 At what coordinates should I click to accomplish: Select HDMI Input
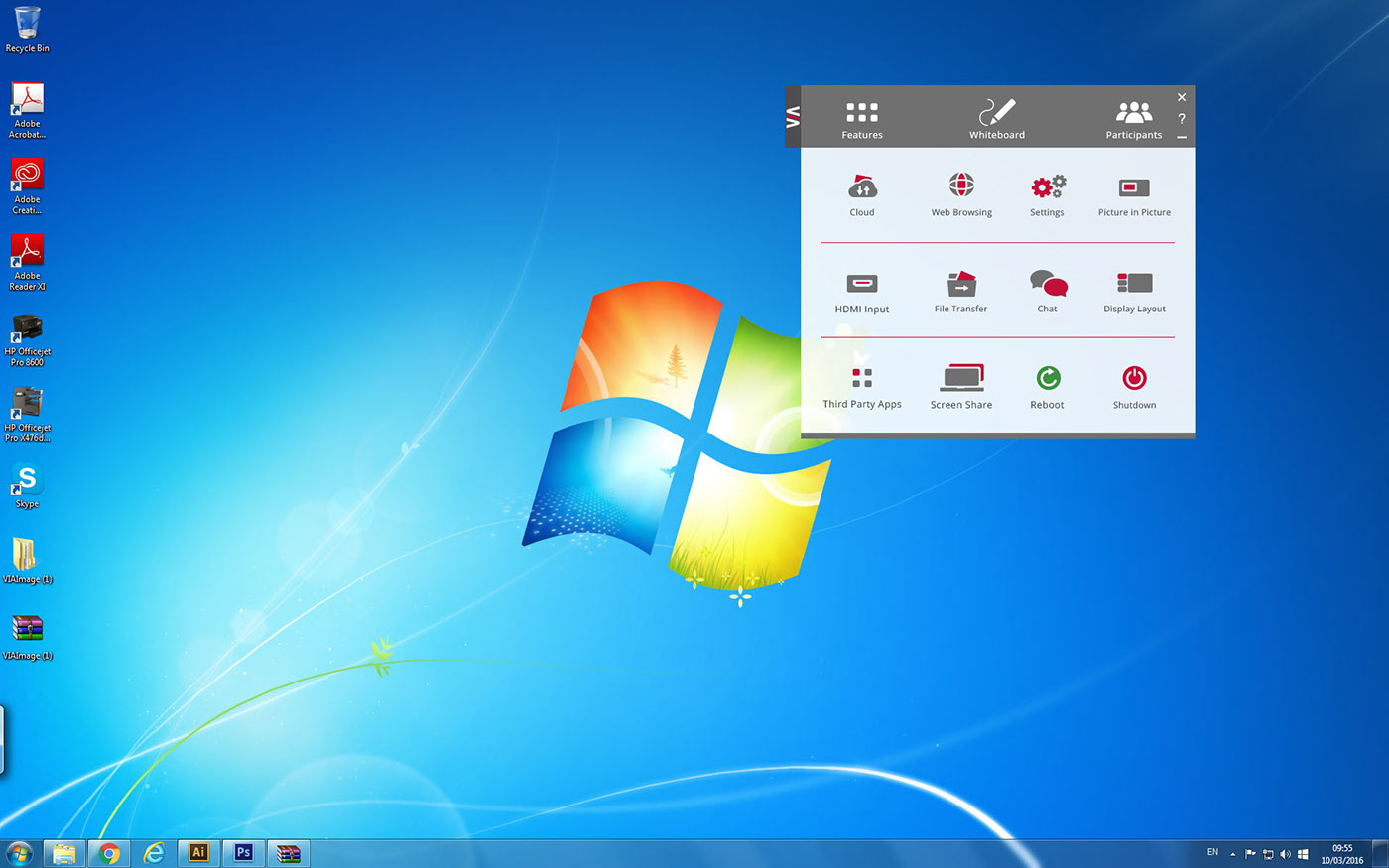point(862,293)
